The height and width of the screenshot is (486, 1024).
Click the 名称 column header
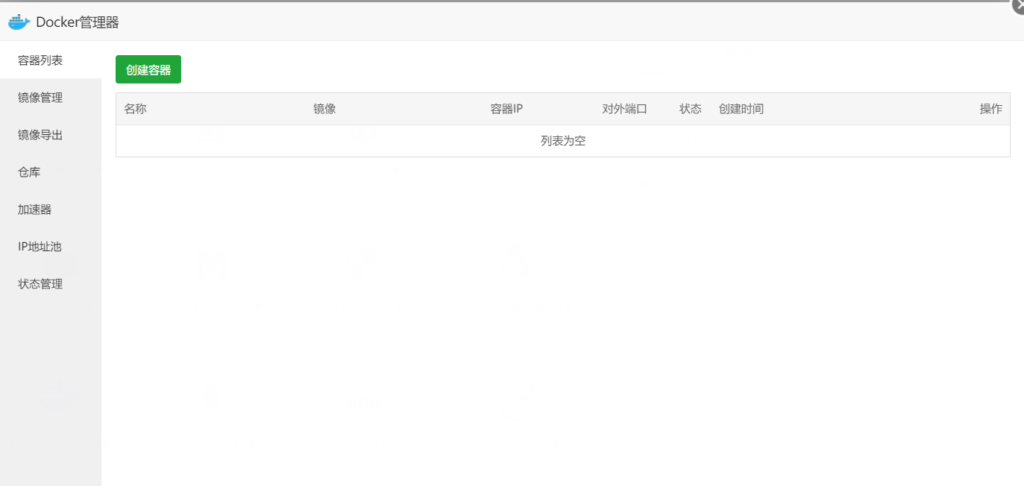pos(135,109)
